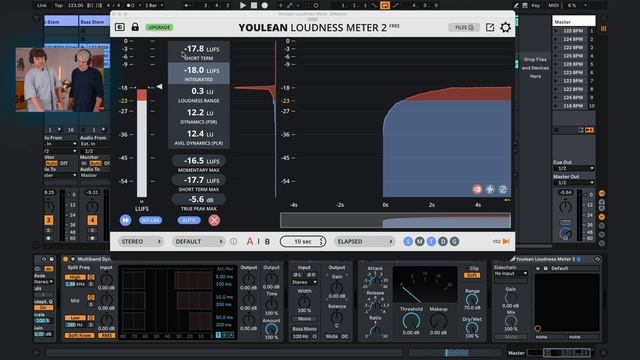Screen dimensions: 640x360
Task: Toggle the M graph circle button
Action: click(x=420, y=242)
